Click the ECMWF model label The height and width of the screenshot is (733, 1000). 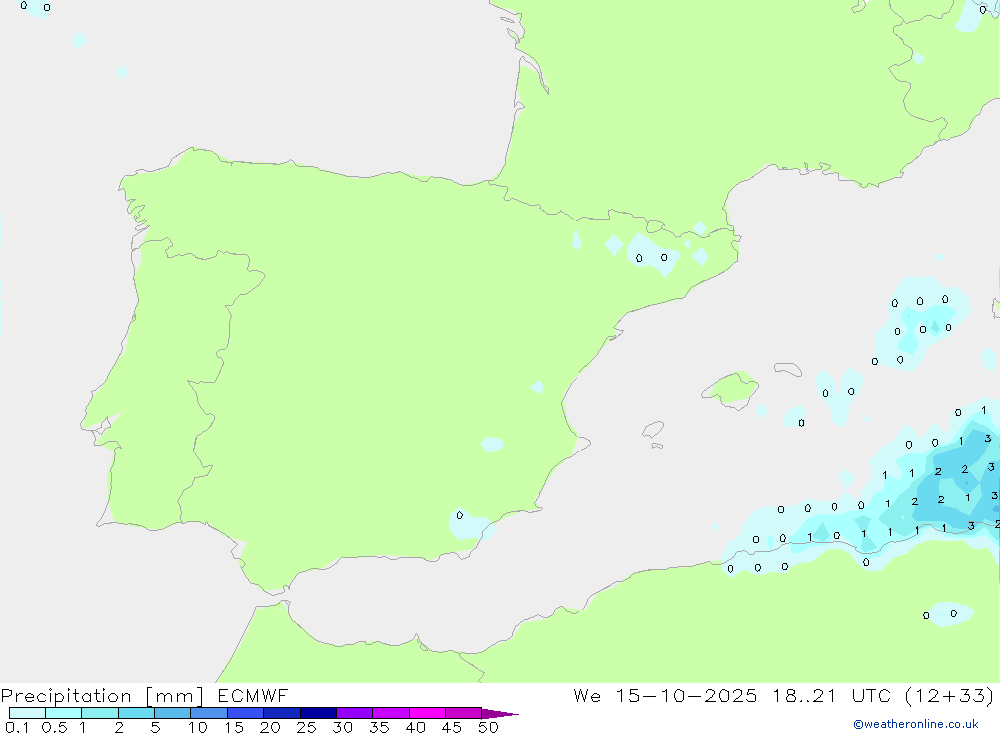(x=253, y=695)
